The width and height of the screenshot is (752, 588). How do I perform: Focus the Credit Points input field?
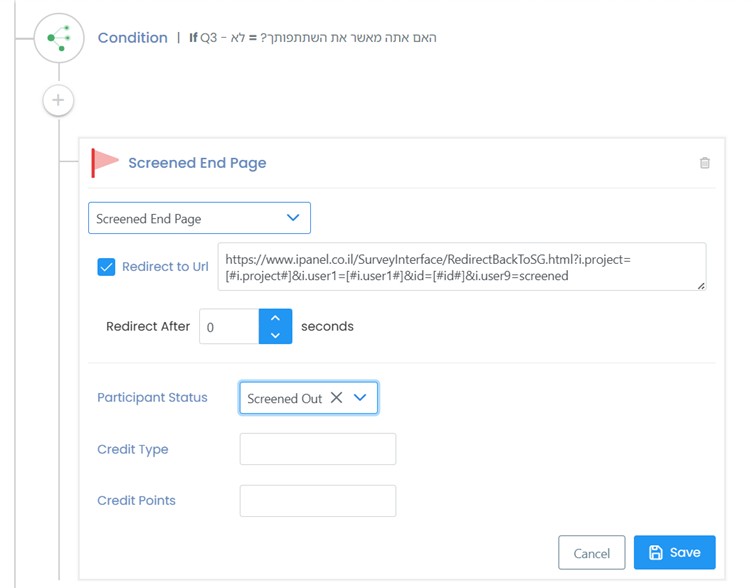[318, 501]
